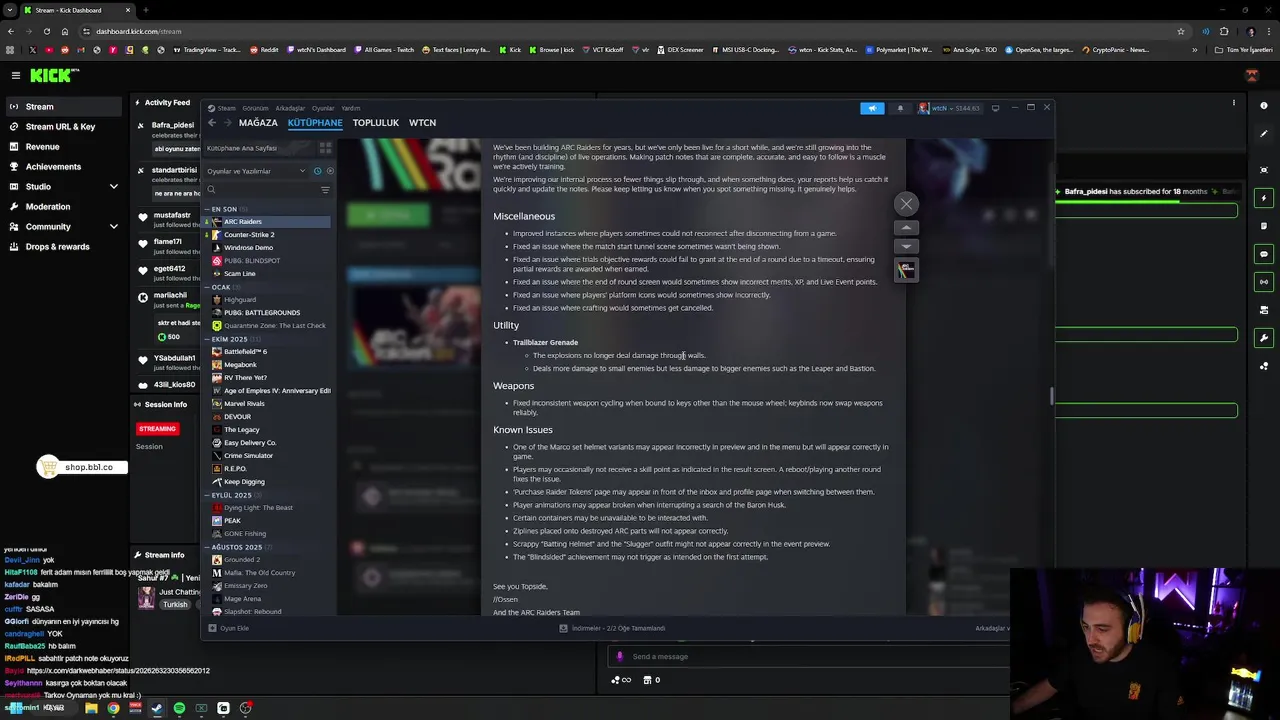Click Oyun Ekle add game button
Viewport: 1280px width, 720px height.
pyautogui.click(x=229, y=628)
